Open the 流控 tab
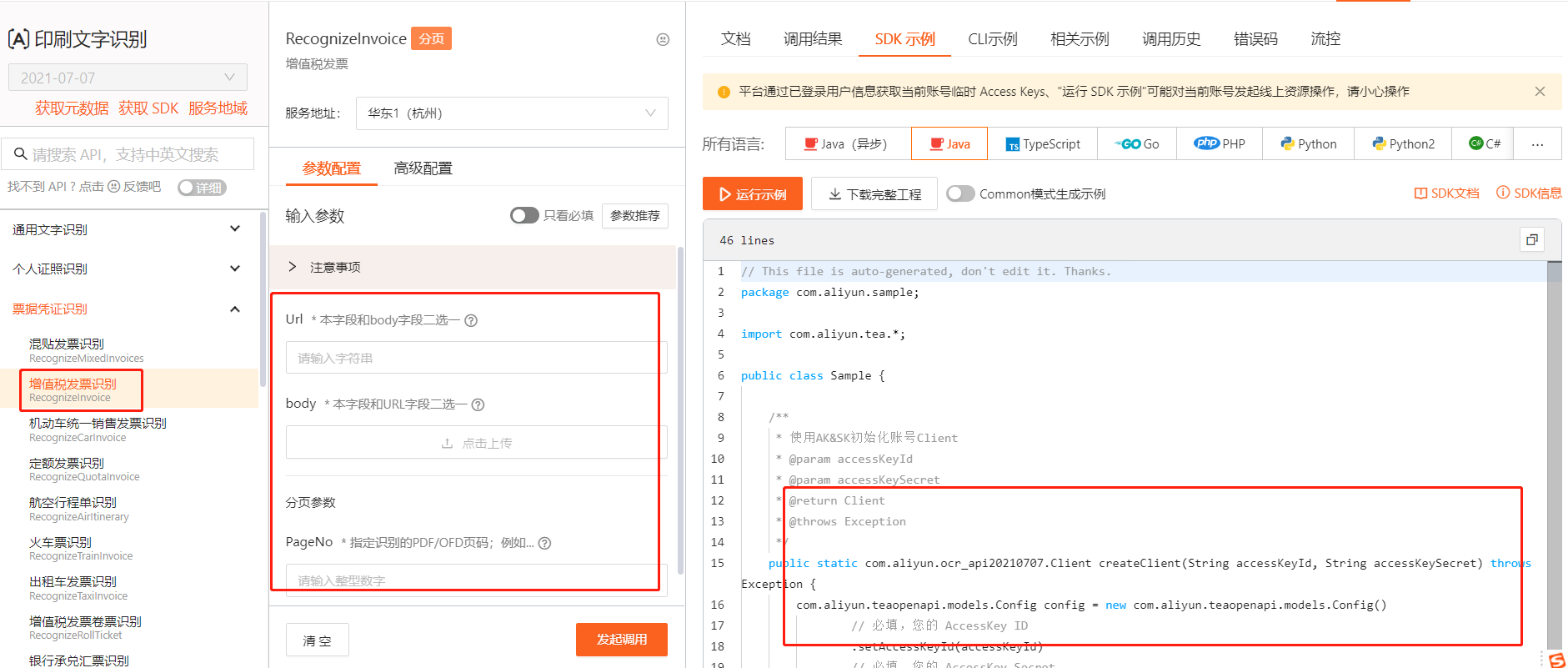 [x=1325, y=39]
